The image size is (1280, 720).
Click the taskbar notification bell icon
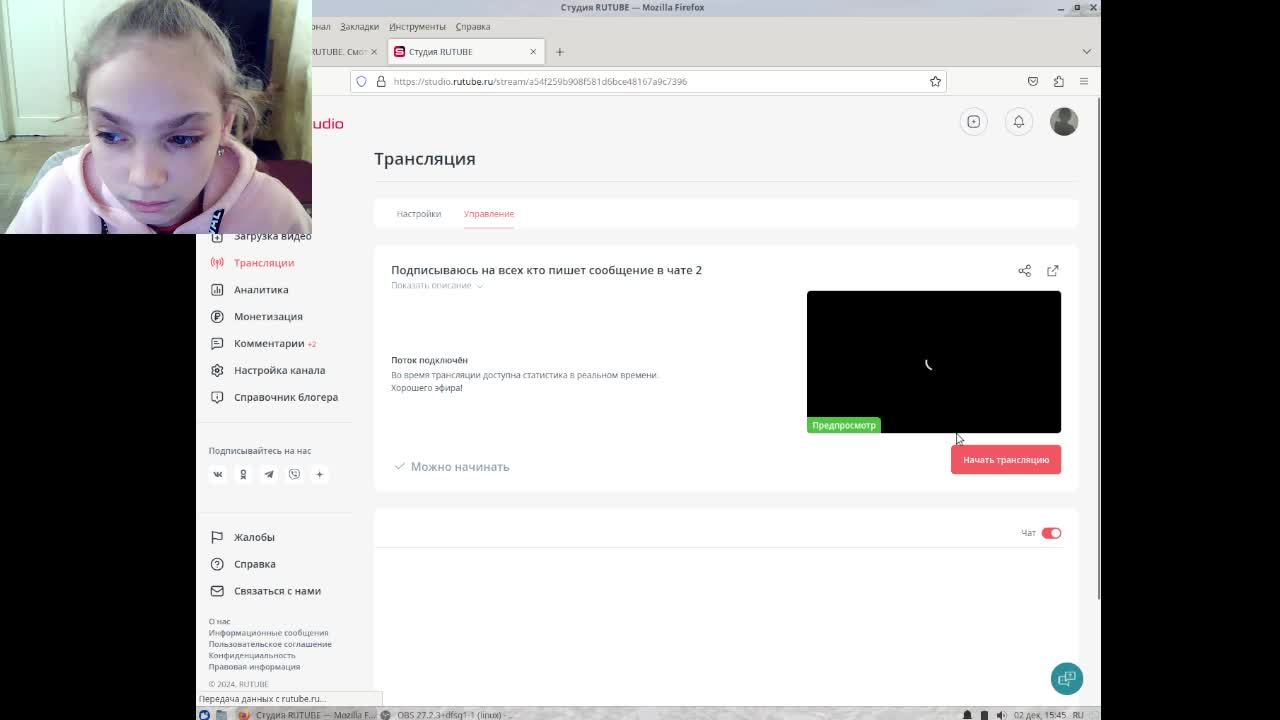tap(967, 715)
